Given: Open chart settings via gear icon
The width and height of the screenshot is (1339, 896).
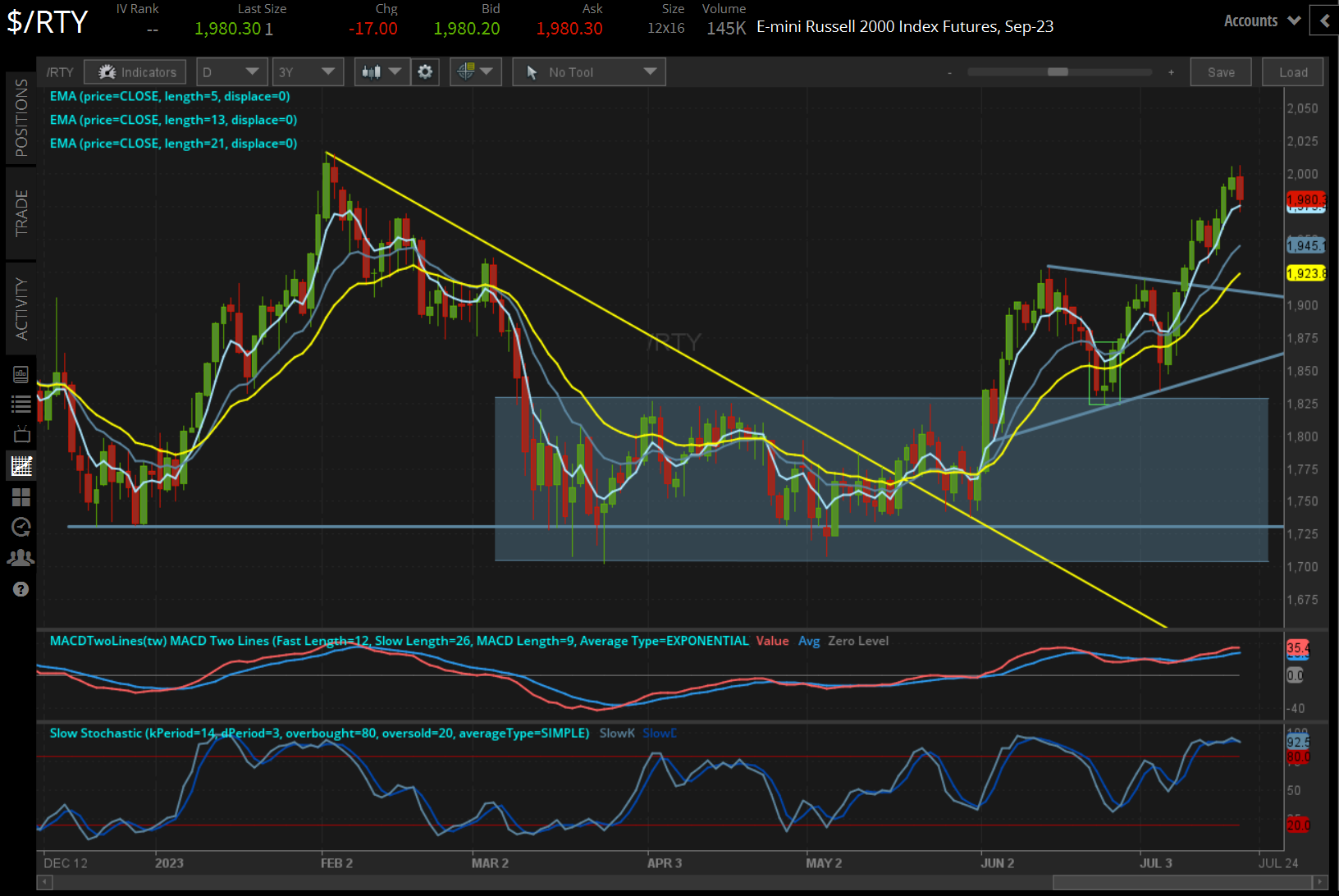Looking at the screenshot, I should click(425, 71).
